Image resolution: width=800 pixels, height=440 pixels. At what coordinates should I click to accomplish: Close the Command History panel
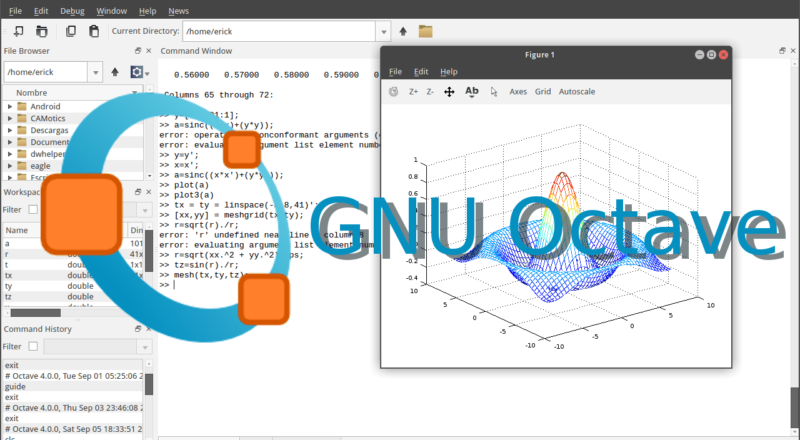(x=148, y=329)
